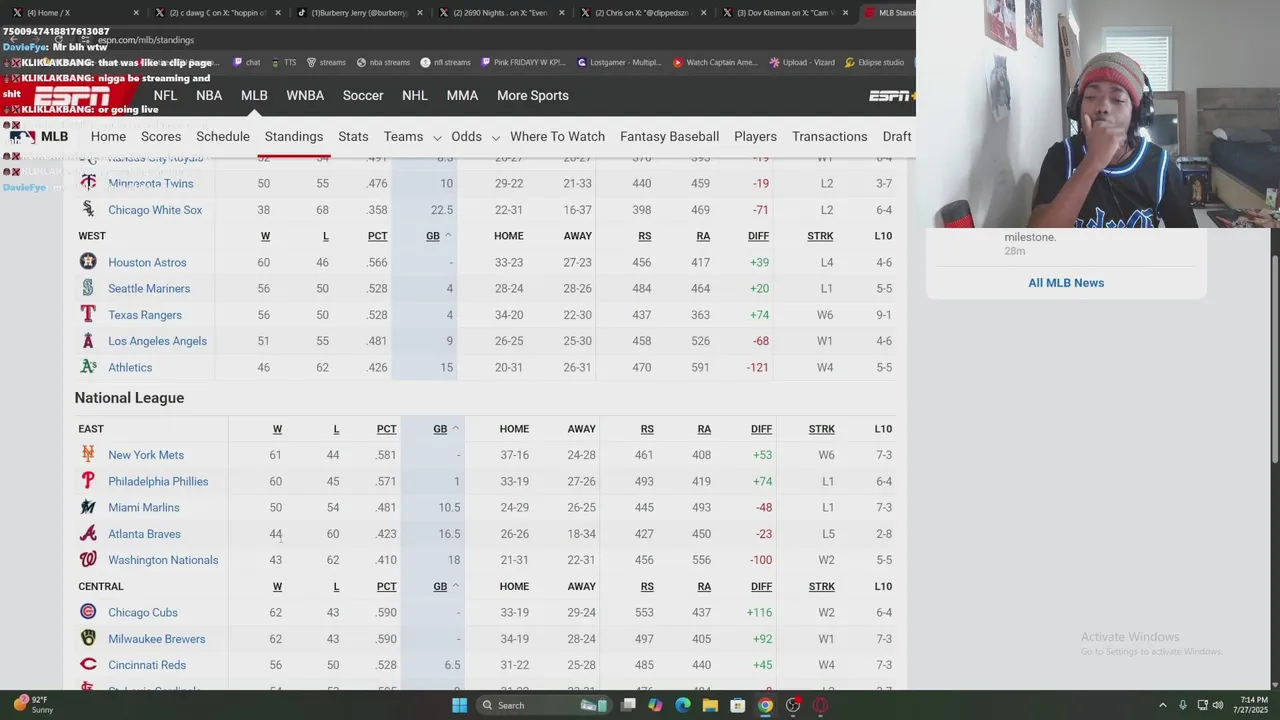
Task: Click the Milwaukee Brewers team logo
Action: (x=88, y=638)
